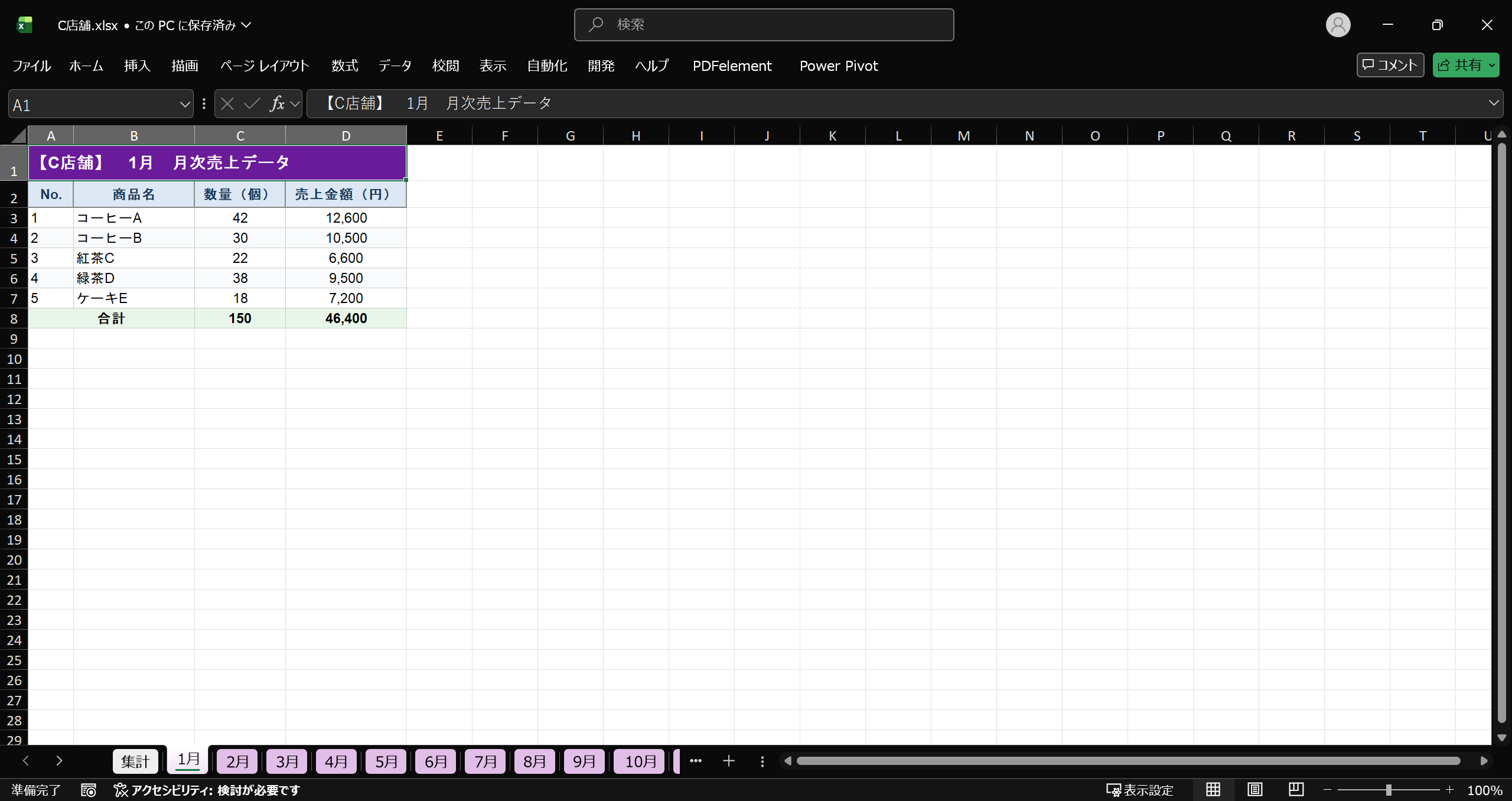Open the Name Box dropdown arrow
1512x801 pixels.
[185, 105]
